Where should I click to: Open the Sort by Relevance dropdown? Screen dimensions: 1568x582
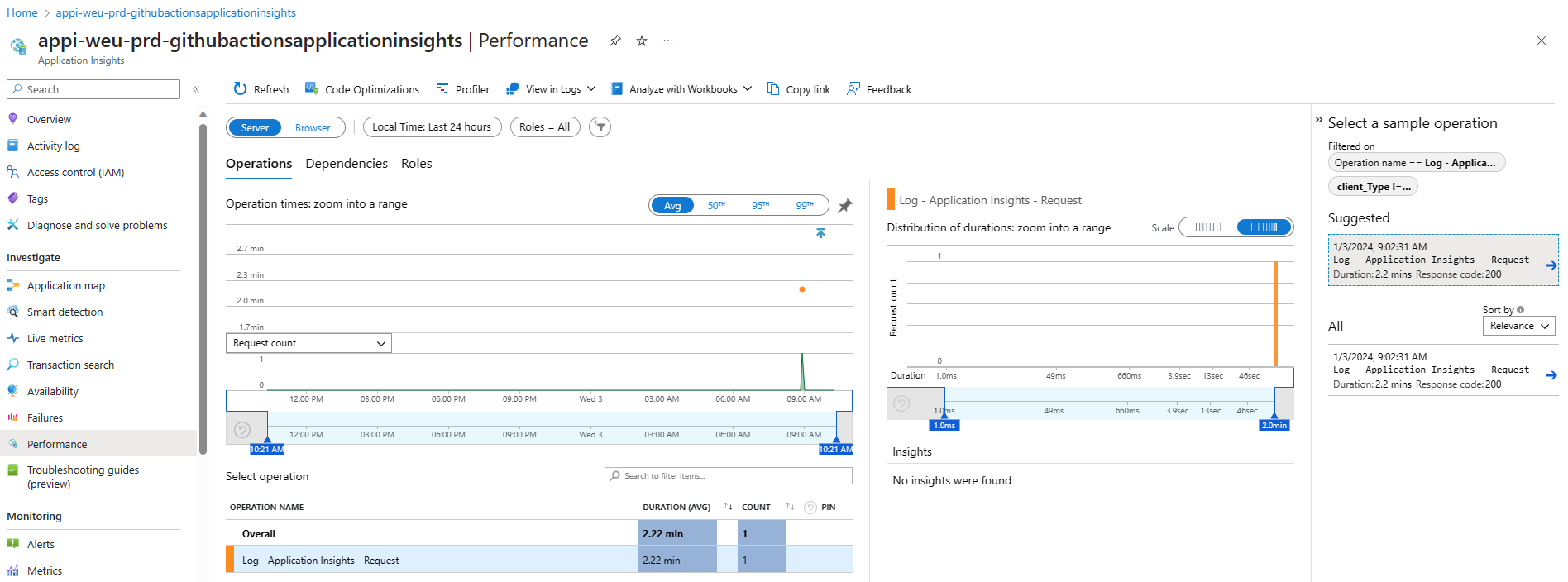(1519, 326)
